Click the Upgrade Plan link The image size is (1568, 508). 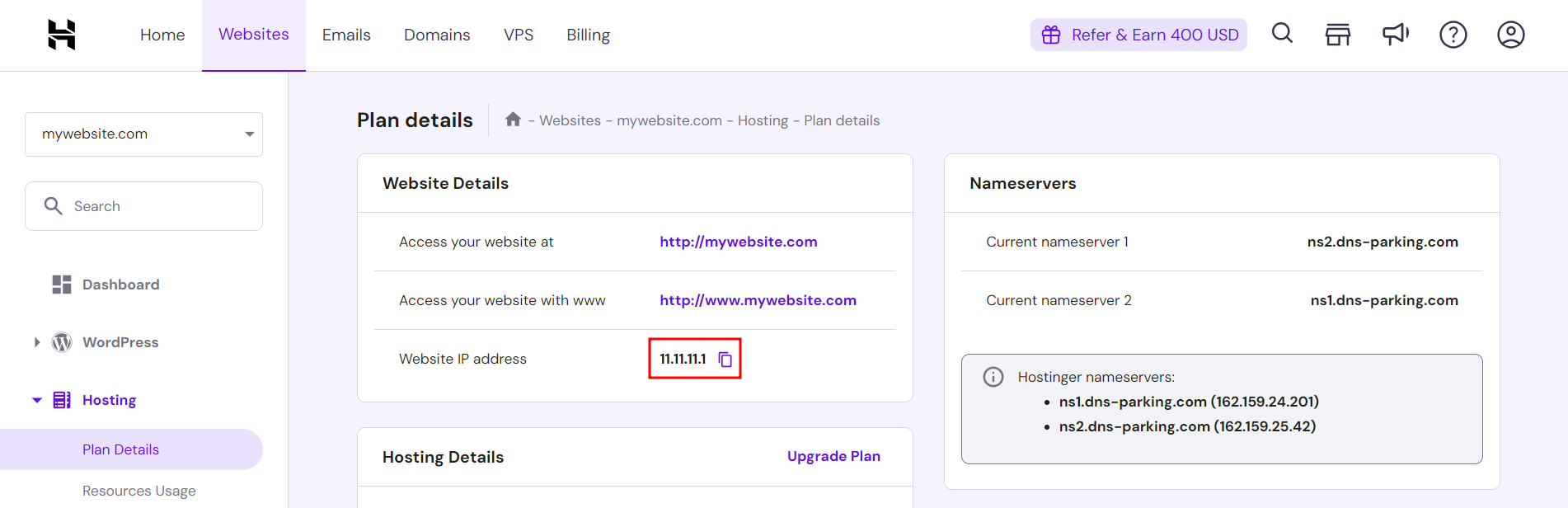(x=833, y=456)
